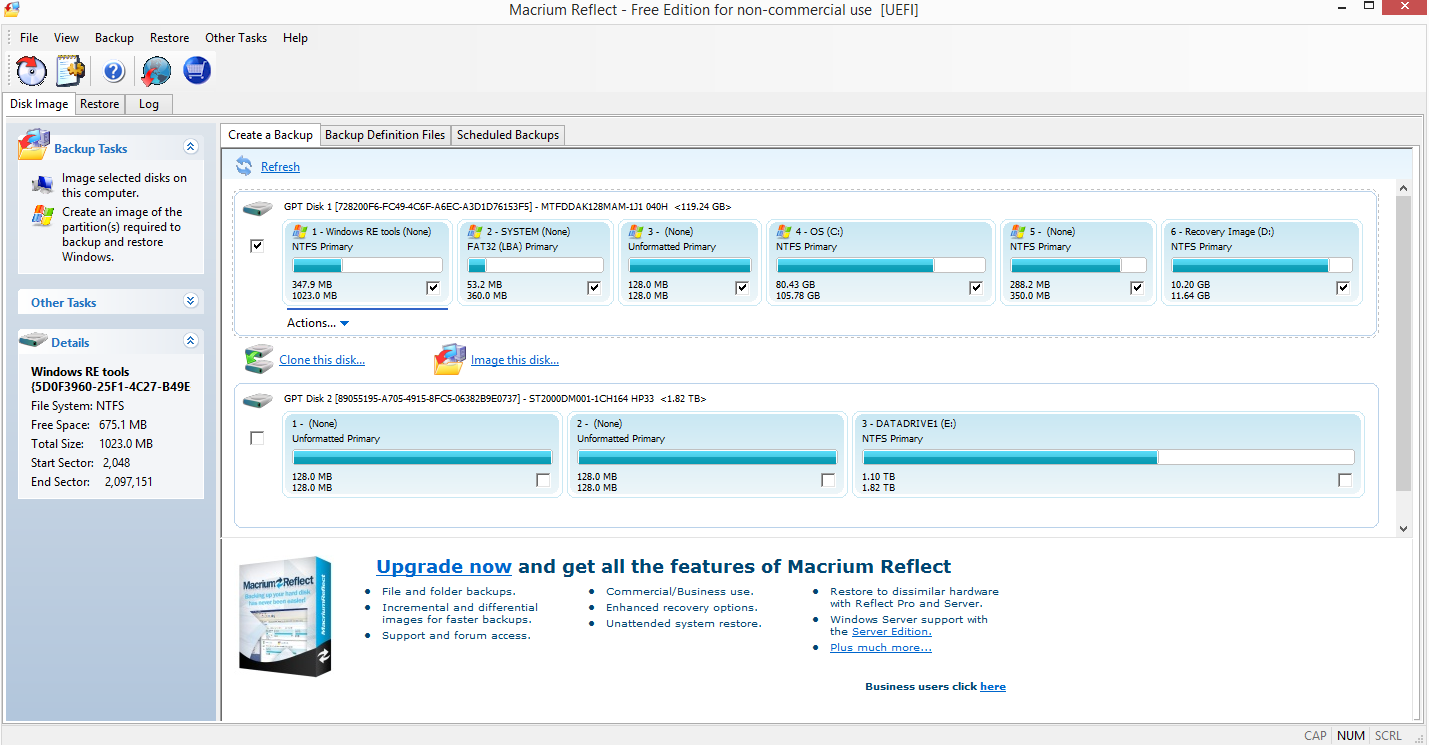Click the Backup Tasks folder icon
Image resolution: width=1429 pixels, height=745 pixels.
(x=34, y=145)
